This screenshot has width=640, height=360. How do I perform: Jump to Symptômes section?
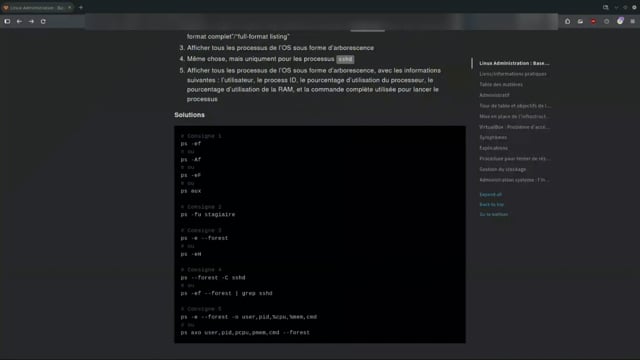click(493, 138)
